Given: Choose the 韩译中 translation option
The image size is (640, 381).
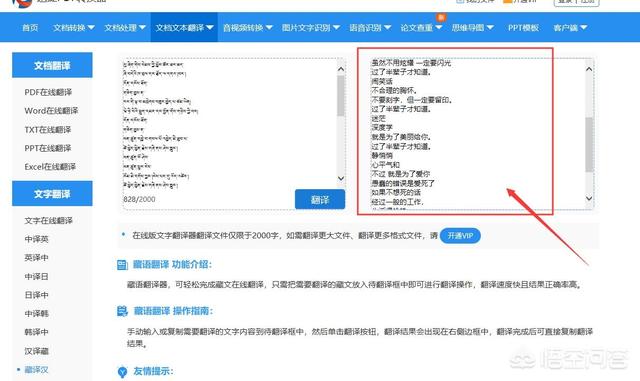Looking at the screenshot, I should click(x=36, y=332).
